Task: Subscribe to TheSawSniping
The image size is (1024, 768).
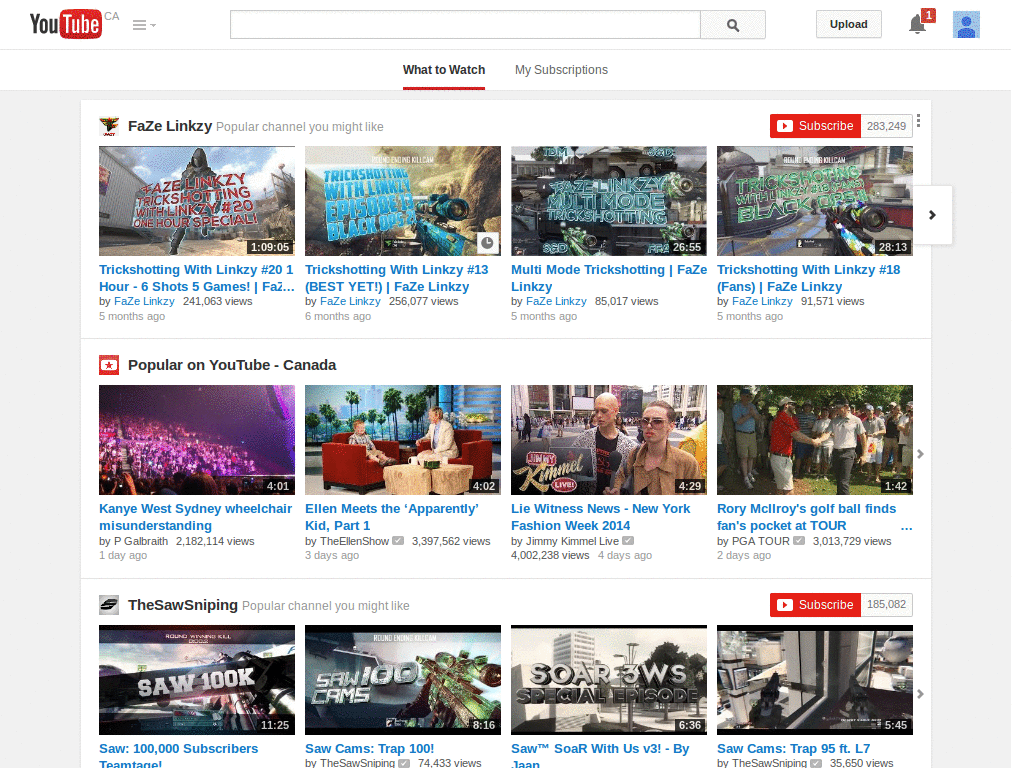Action: coord(814,605)
